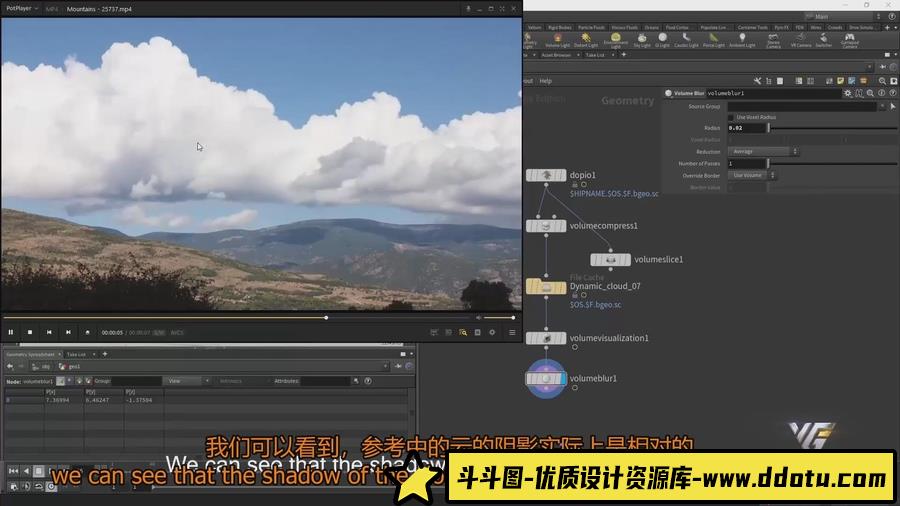Select the Distant Light shelf tool
Viewport: 900px width, 506px height.
point(585,40)
